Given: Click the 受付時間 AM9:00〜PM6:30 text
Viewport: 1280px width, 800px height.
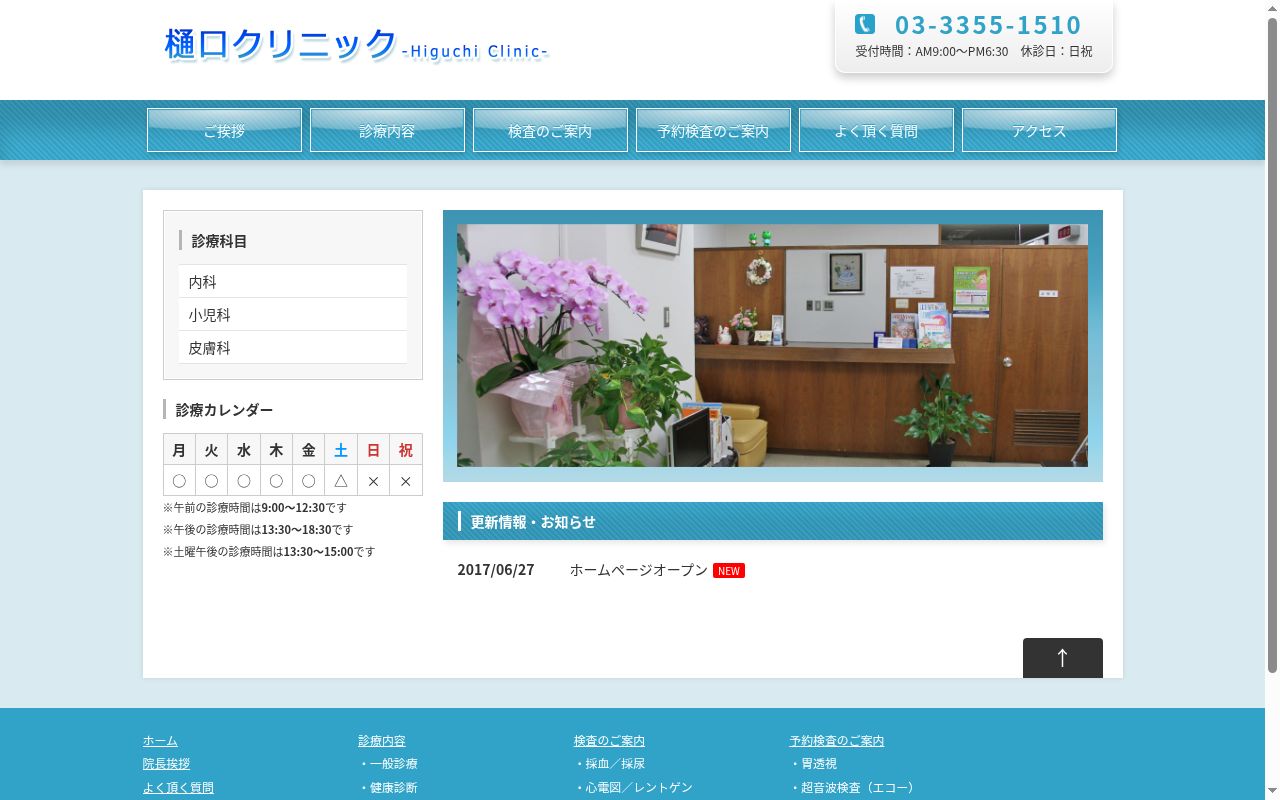Looking at the screenshot, I should click(x=932, y=51).
